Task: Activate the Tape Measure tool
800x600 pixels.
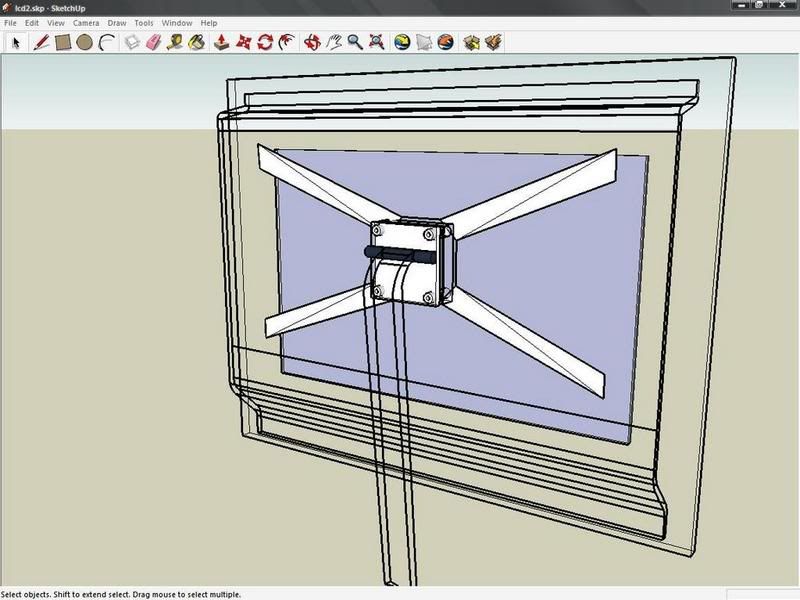Action: pyautogui.click(x=176, y=42)
